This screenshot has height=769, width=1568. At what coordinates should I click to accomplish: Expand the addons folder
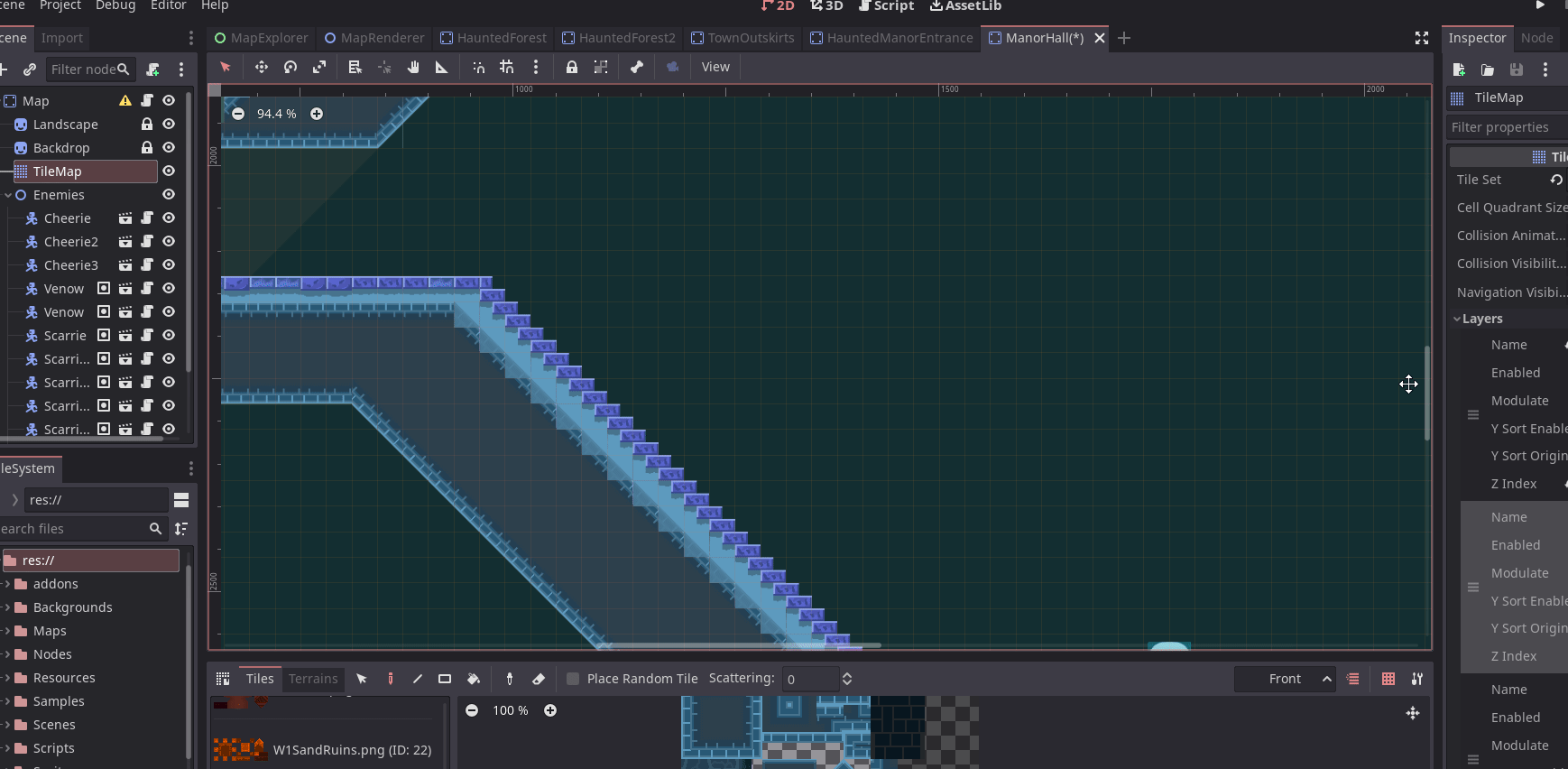coord(7,584)
